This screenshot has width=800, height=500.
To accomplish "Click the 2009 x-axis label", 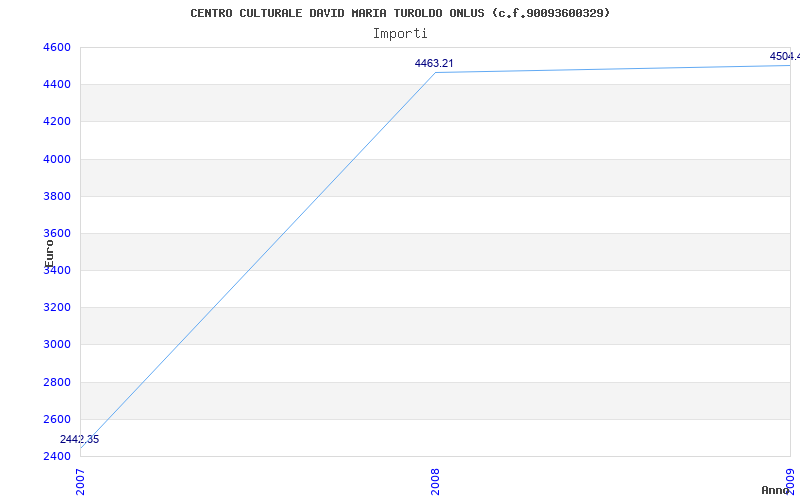I will click(x=790, y=482).
